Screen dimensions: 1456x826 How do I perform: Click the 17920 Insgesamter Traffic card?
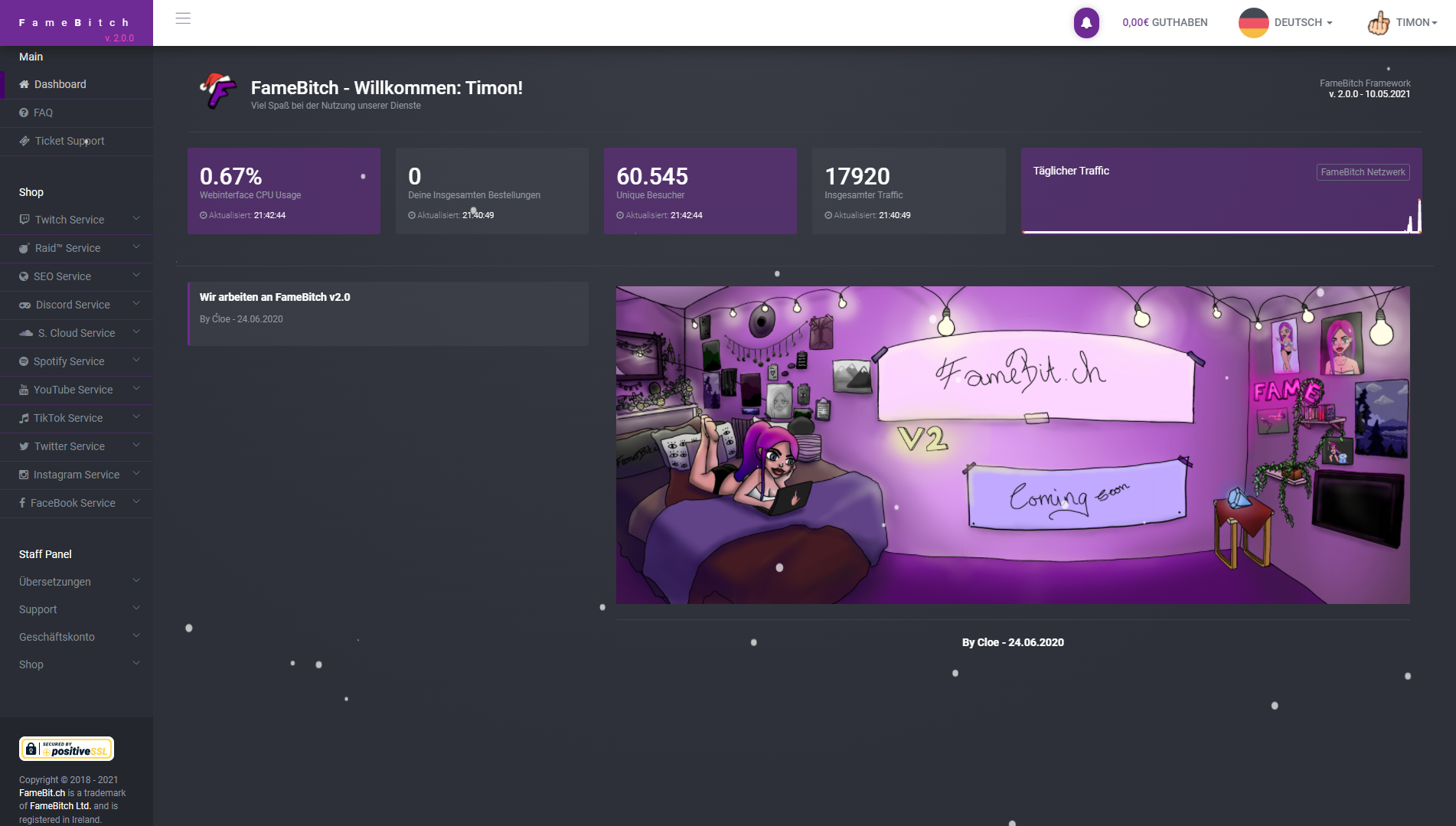pyautogui.click(x=909, y=191)
